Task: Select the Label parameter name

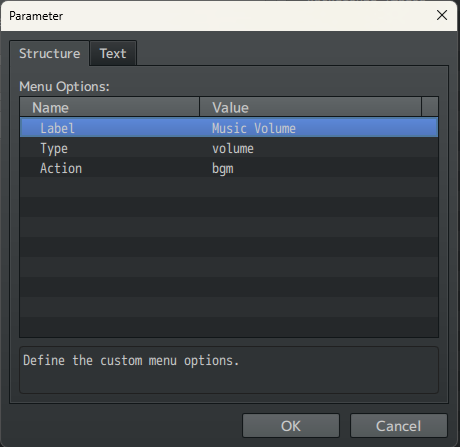Action: [57, 128]
